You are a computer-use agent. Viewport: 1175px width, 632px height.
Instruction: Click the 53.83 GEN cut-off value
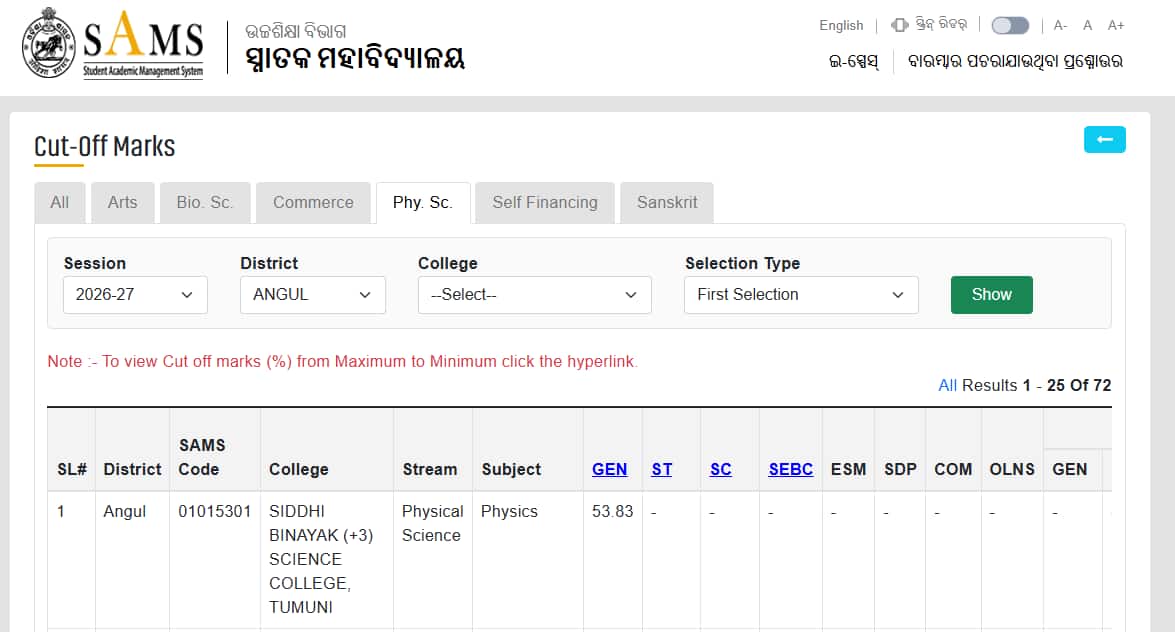pos(612,511)
